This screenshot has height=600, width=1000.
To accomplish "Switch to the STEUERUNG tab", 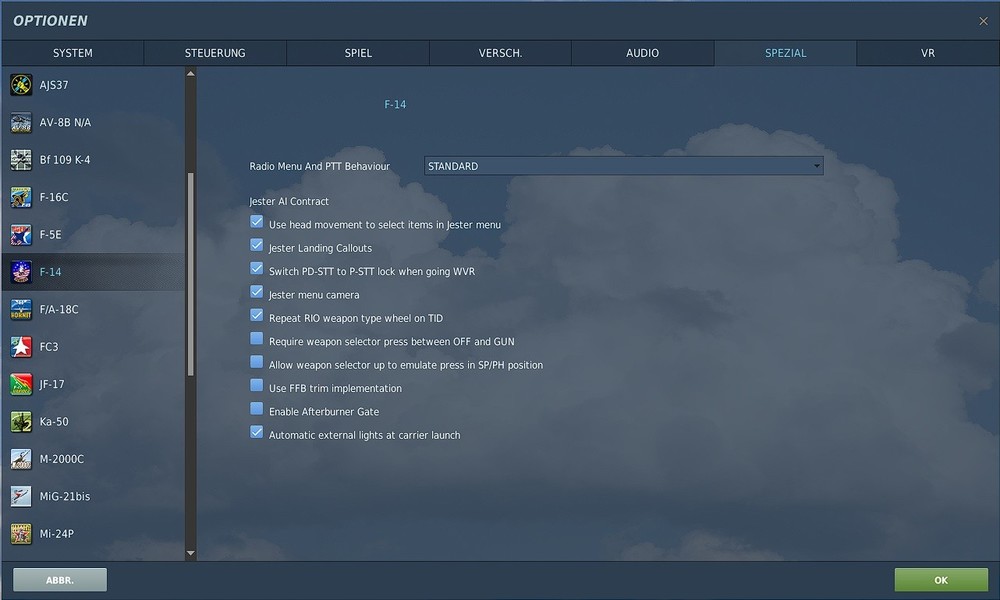I will point(215,53).
